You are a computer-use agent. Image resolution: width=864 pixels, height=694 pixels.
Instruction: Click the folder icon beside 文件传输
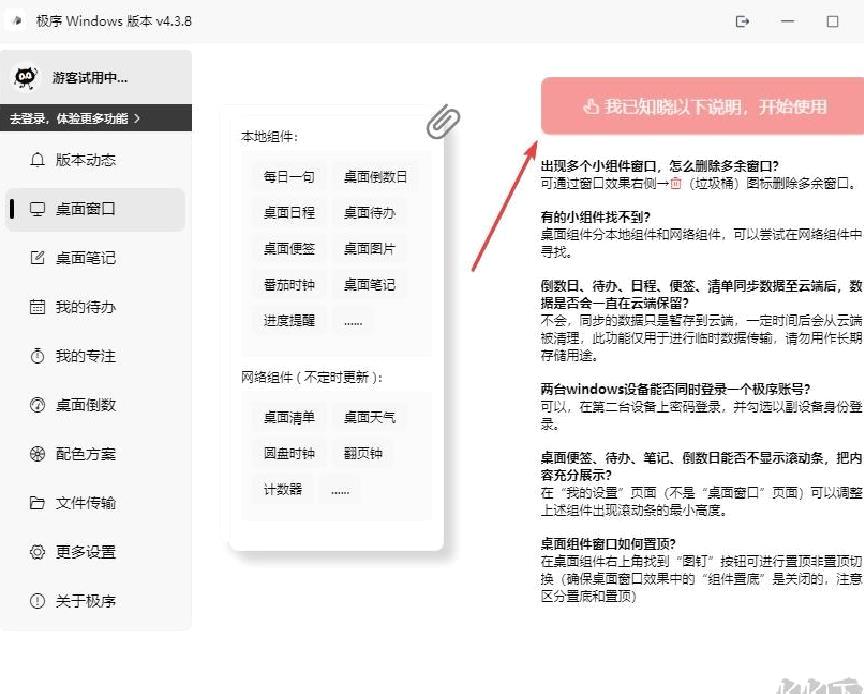pos(37,503)
